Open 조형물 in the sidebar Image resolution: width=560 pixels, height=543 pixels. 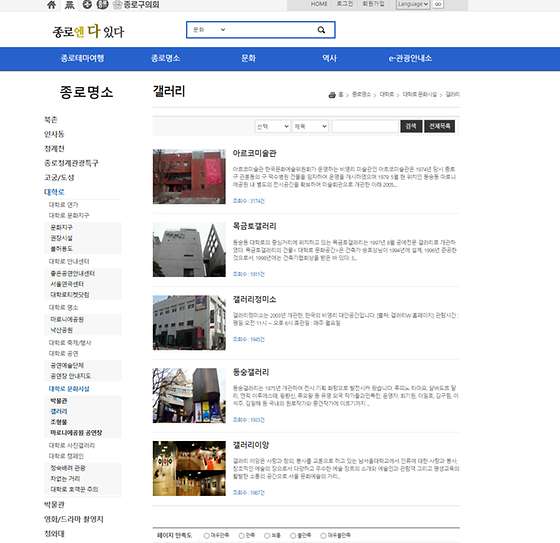[59, 422]
